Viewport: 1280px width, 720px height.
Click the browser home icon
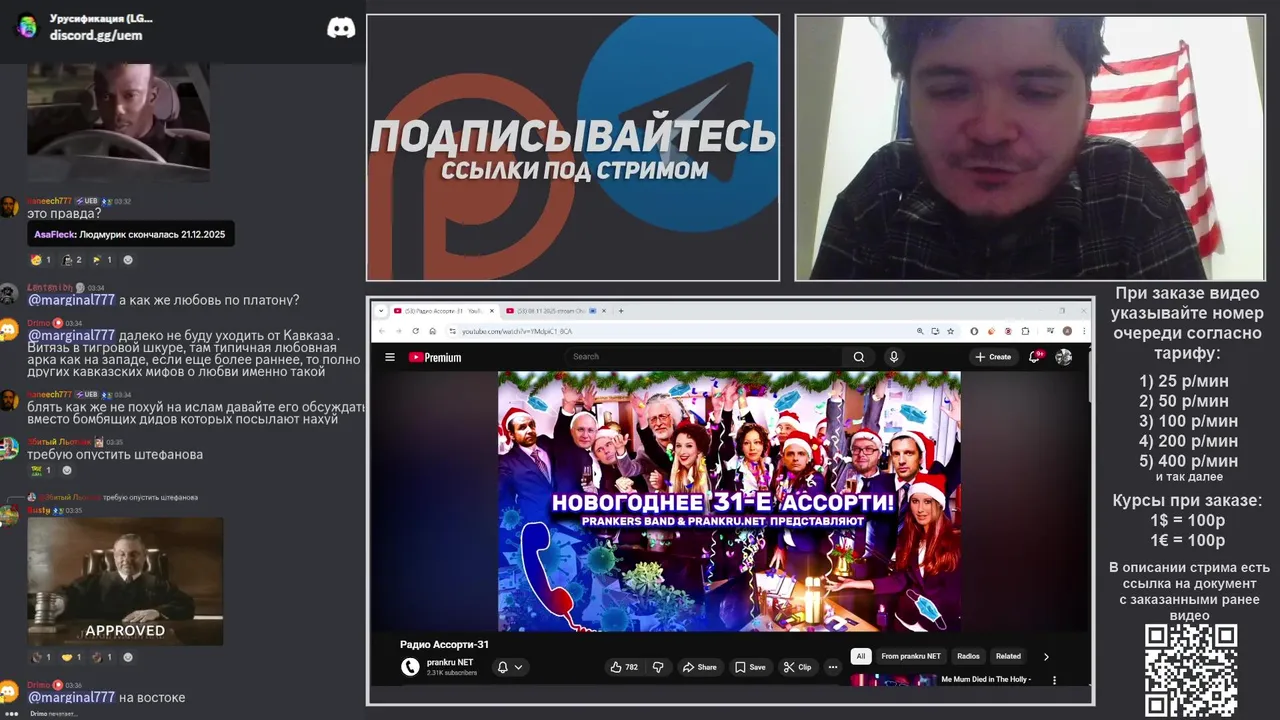(x=433, y=331)
